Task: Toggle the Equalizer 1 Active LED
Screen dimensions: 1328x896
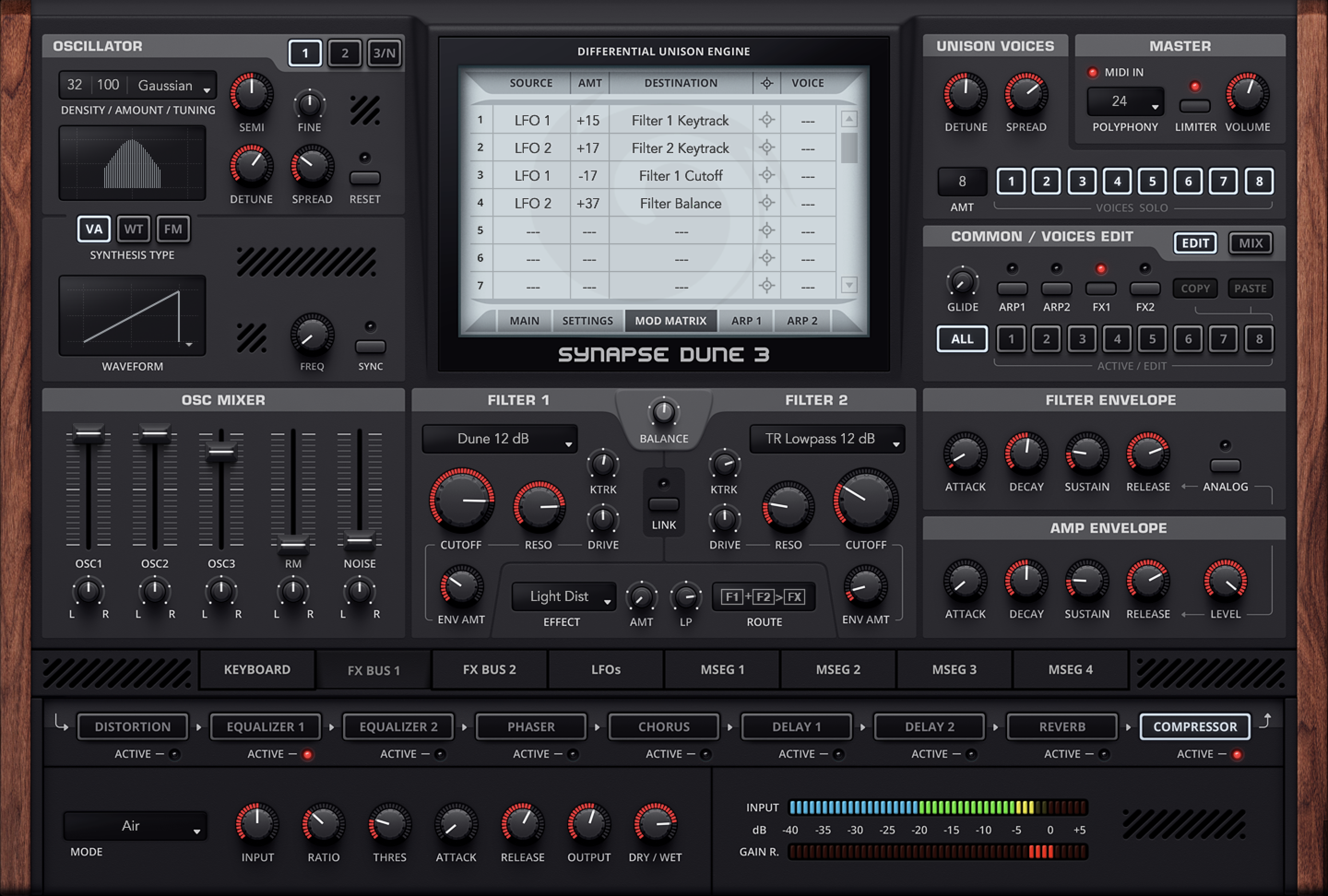Action: point(308,755)
